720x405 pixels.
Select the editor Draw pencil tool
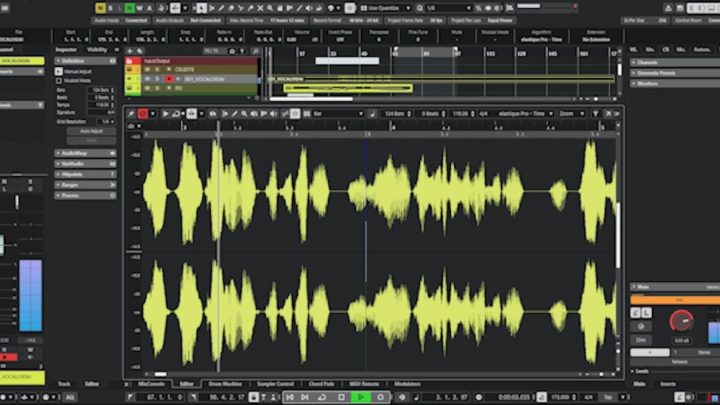234,113
